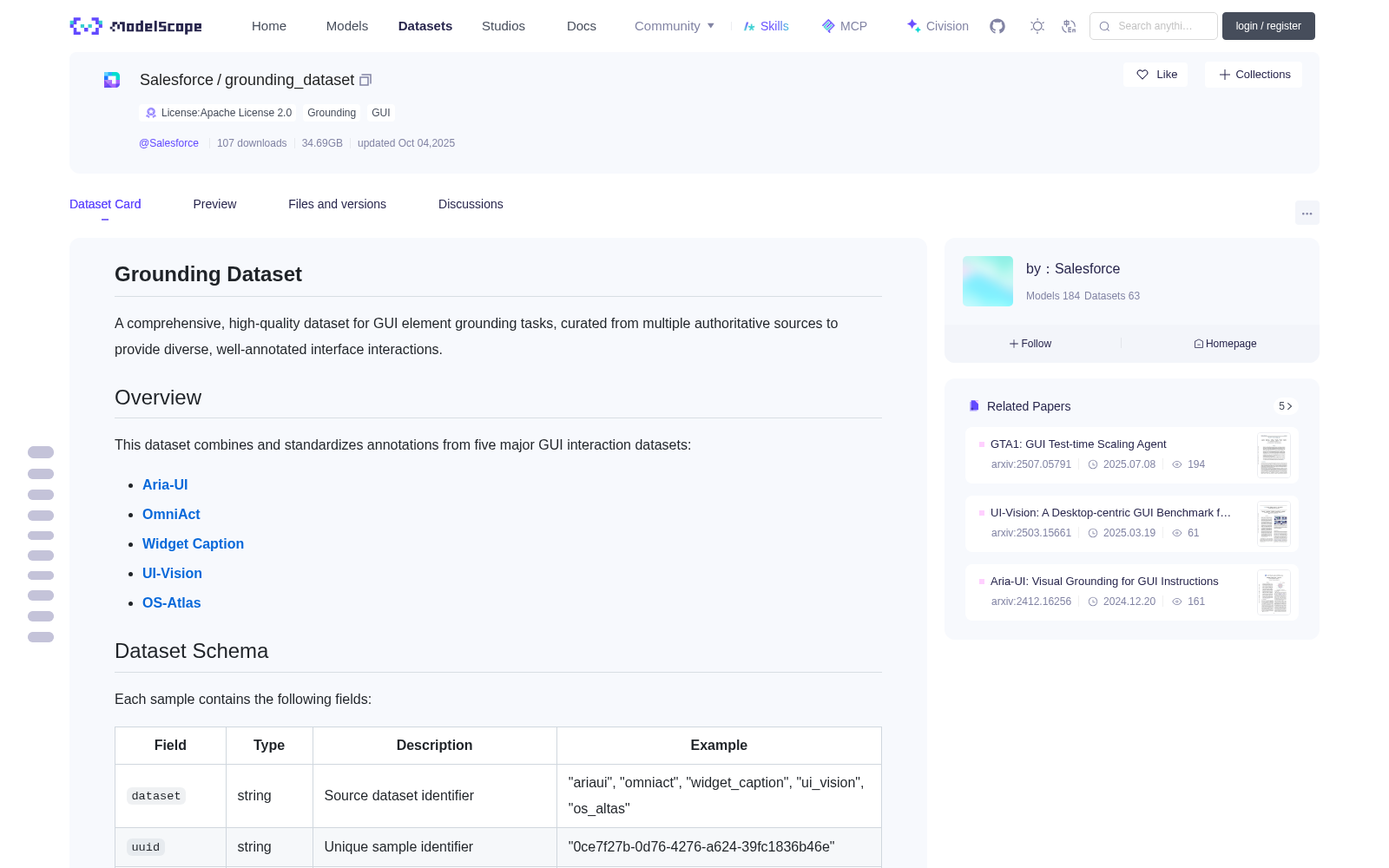Jump using the last outline marker on left
The height and width of the screenshot is (868, 1389).
pyautogui.click(x=41, y=637)
